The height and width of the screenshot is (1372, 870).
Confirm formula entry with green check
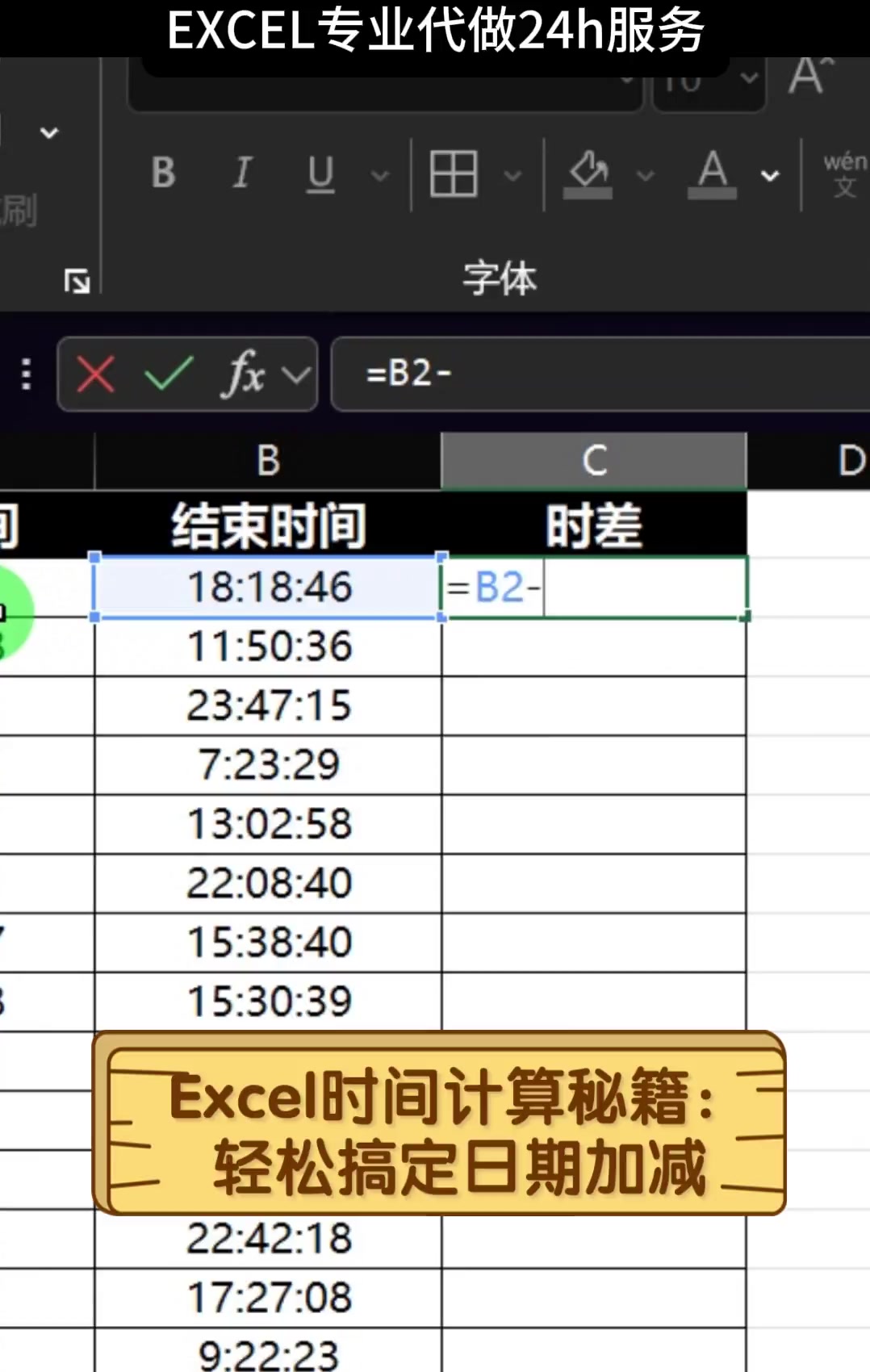tap(168, 374)
